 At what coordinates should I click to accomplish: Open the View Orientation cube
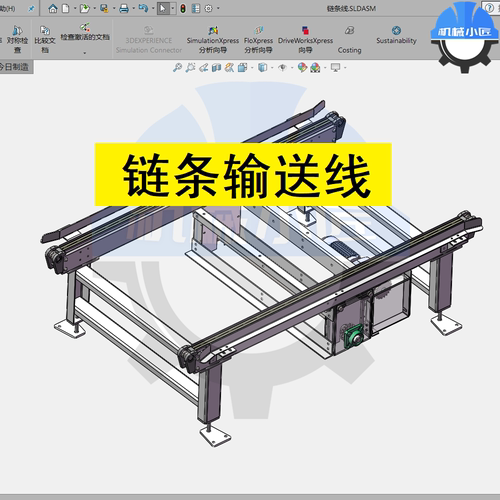point(242,68)
